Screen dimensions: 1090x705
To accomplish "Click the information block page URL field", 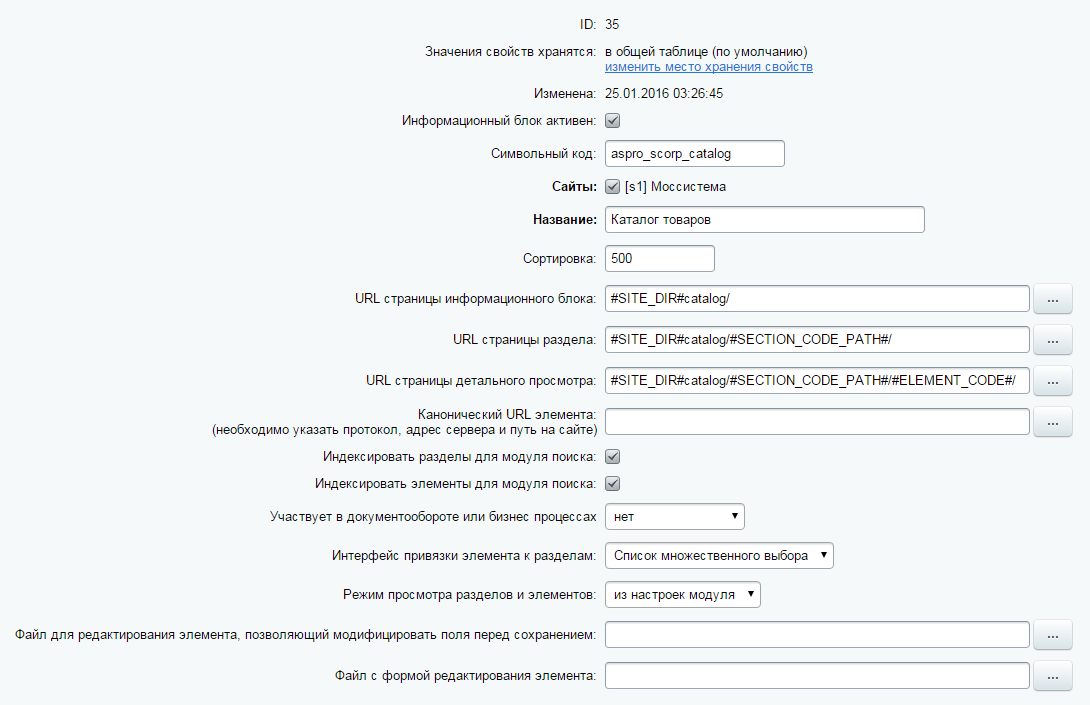I will pos(817,299).
